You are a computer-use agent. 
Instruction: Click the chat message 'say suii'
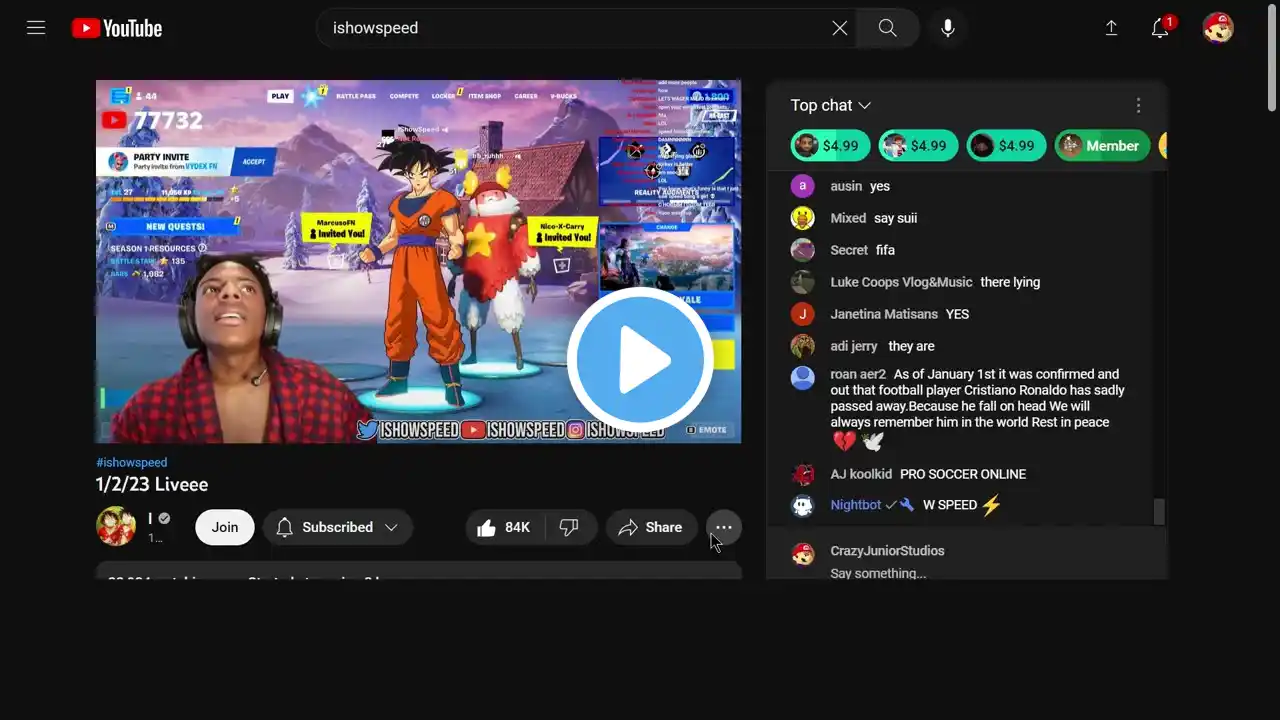895,218
